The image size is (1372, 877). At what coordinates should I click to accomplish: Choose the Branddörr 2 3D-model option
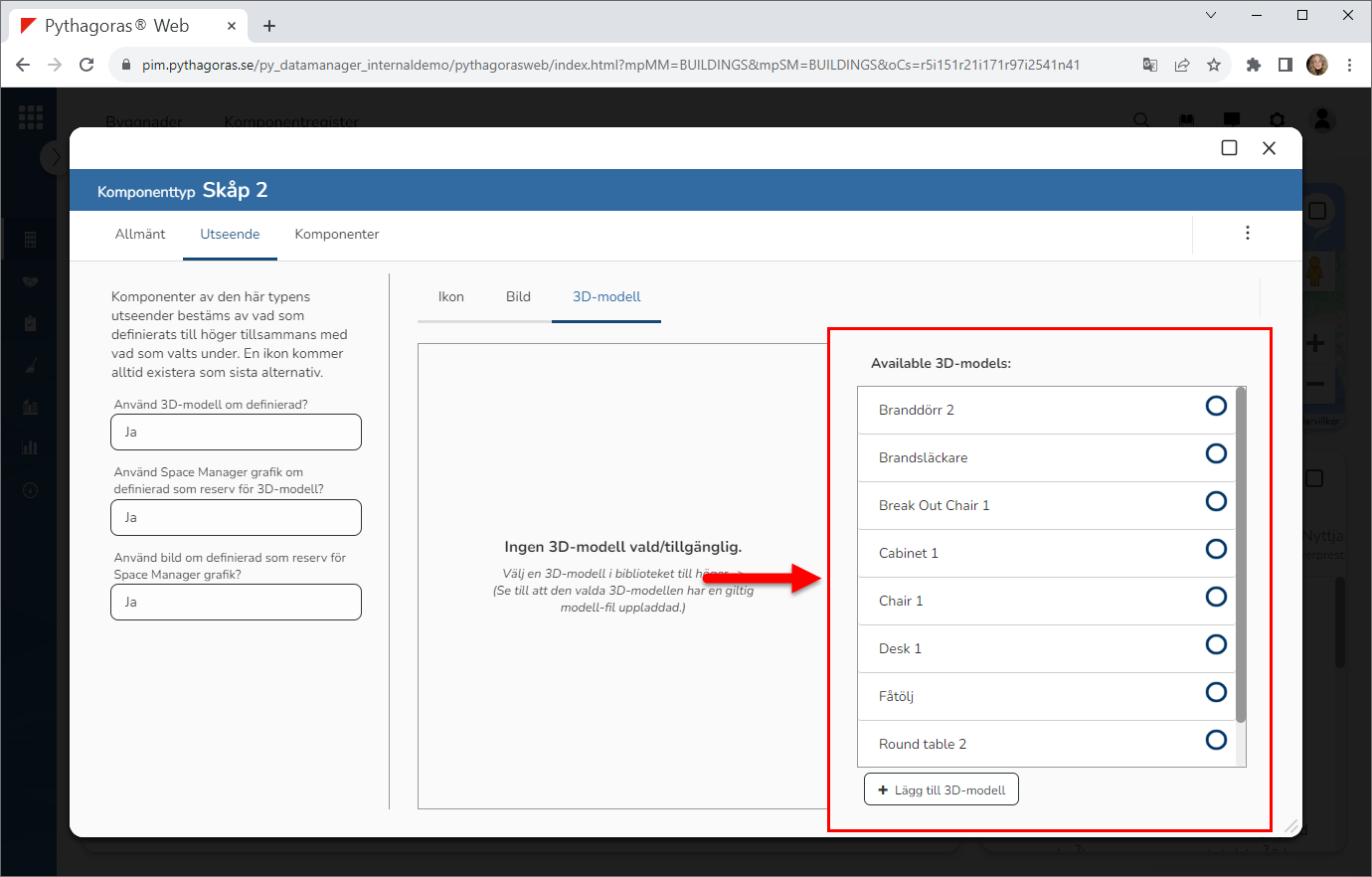(1215, 406)
